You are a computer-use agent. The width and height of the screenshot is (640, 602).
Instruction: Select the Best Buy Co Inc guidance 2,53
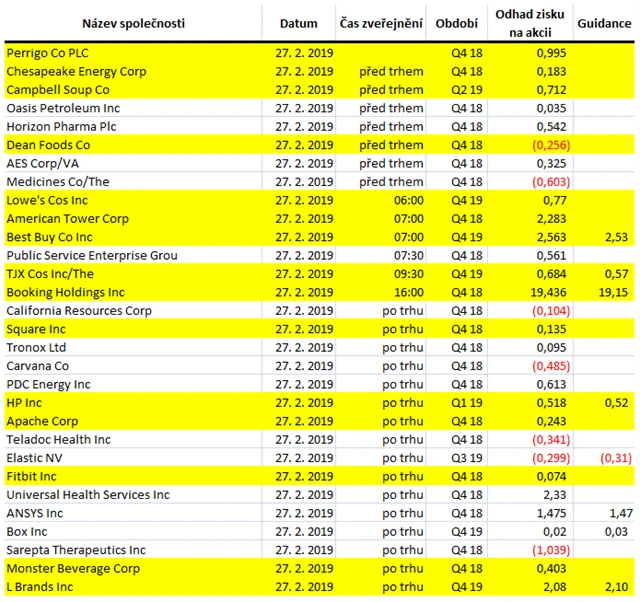tap(615, 237)
